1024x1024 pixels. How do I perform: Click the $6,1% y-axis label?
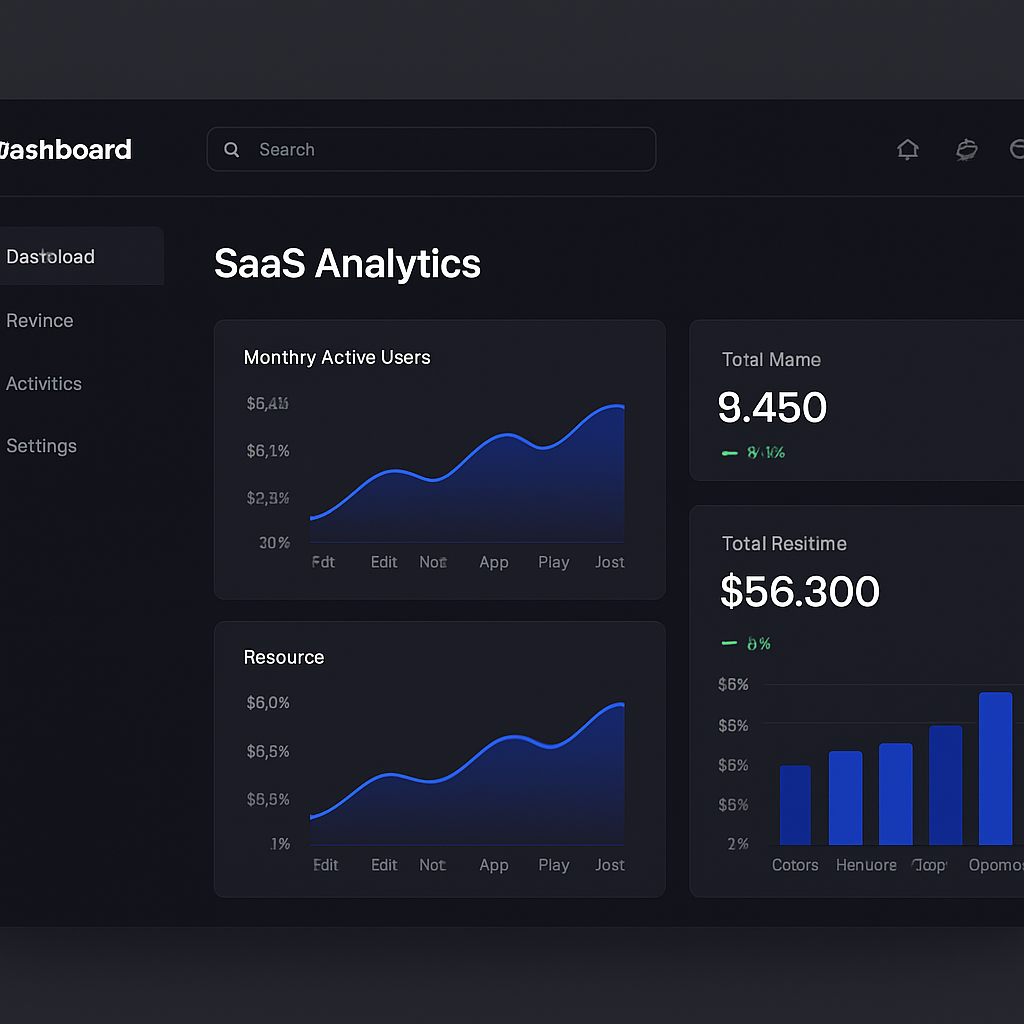268,451
